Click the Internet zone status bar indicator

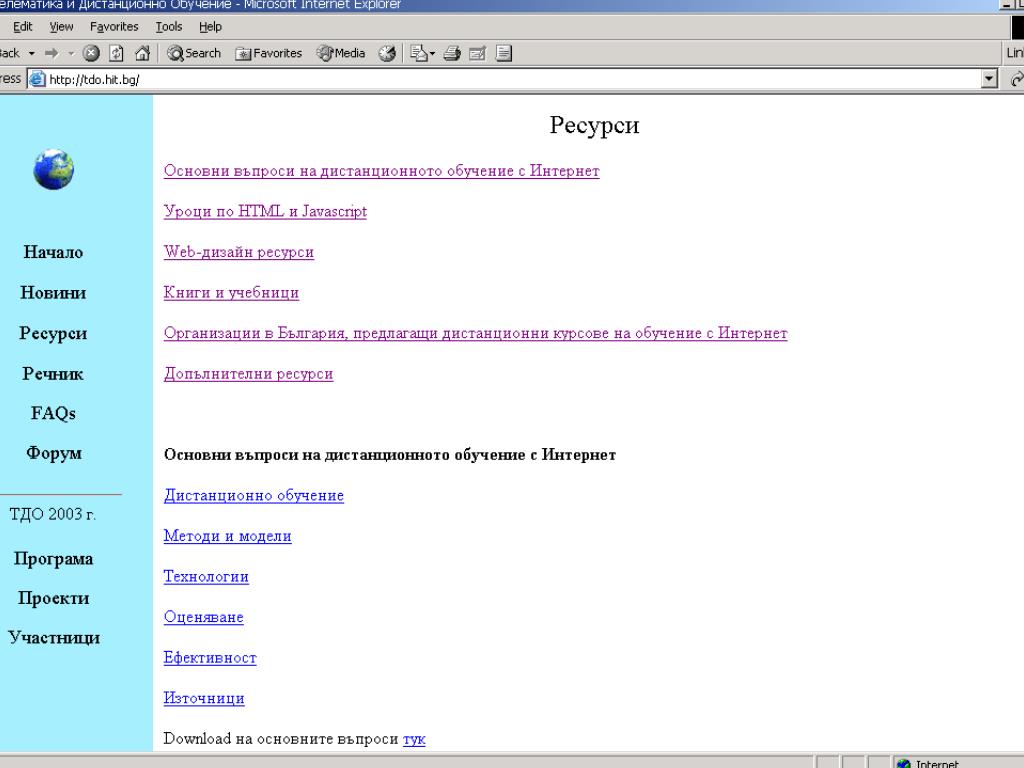click(x=927, y=763)
